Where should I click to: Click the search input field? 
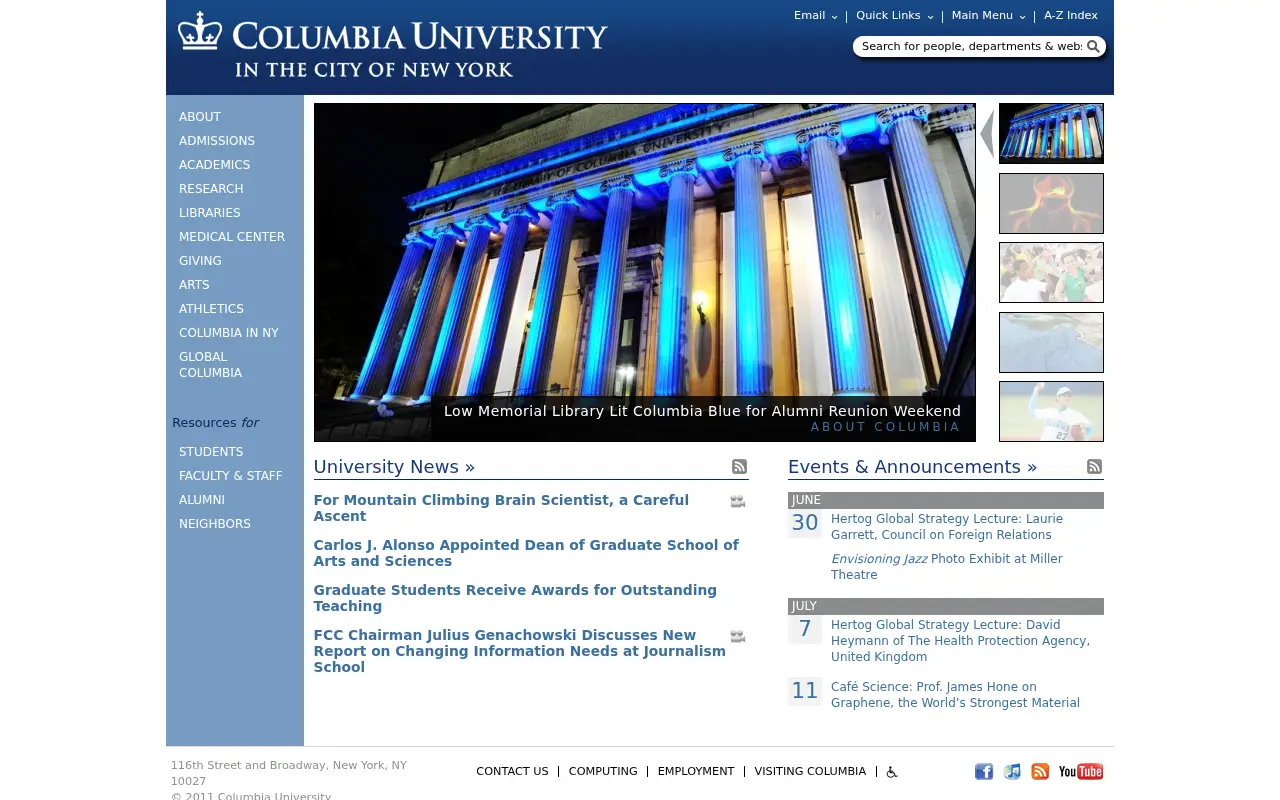971,46
